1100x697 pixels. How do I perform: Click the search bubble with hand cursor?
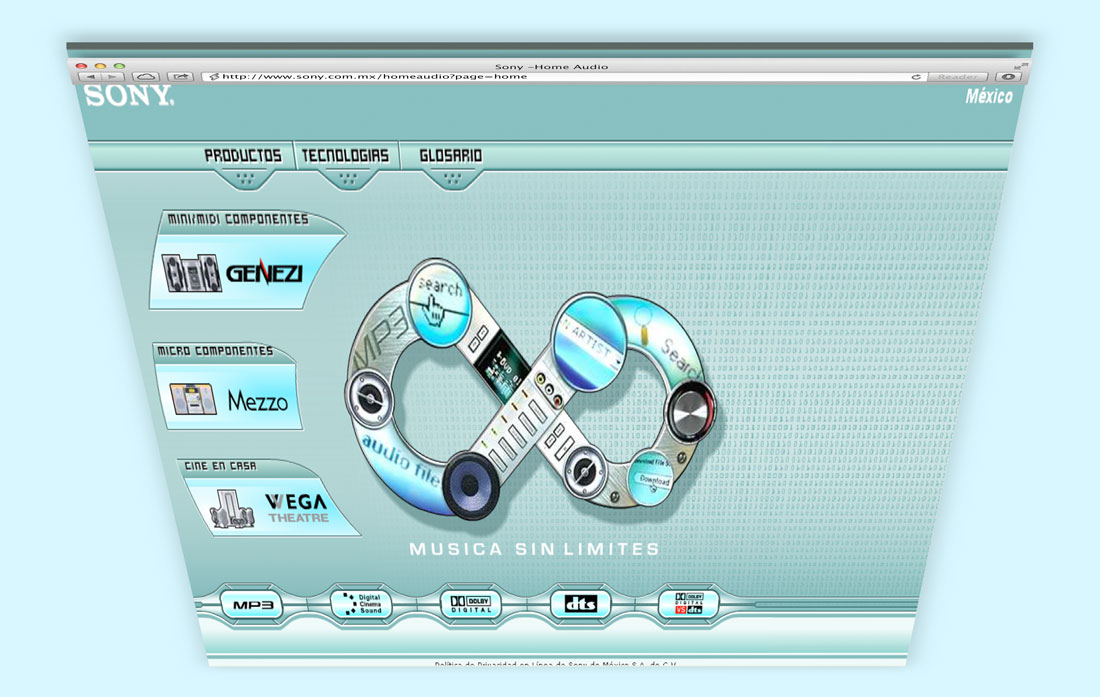(439, 303)
